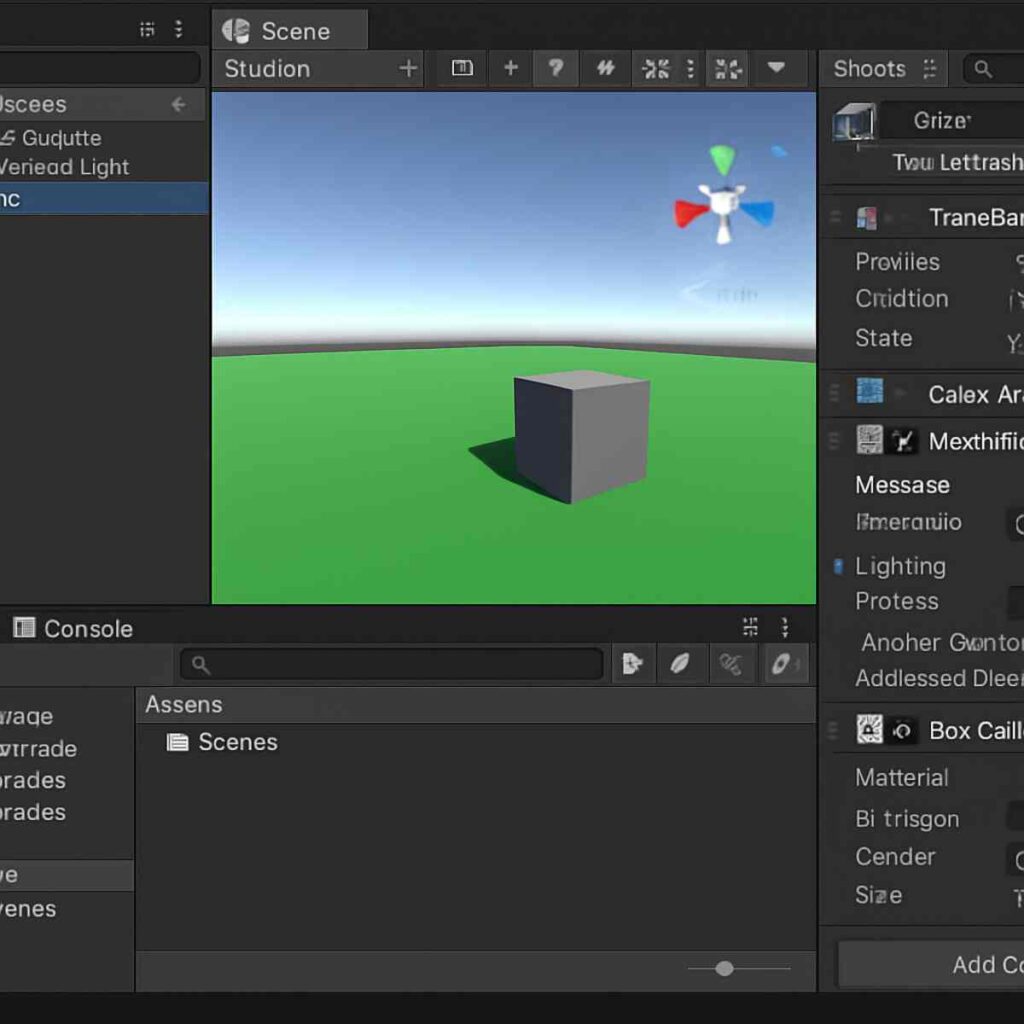This screenshot has height=1024, width=1024.
Task: Open the Console panel kebab menu
Action: point(784,627)
